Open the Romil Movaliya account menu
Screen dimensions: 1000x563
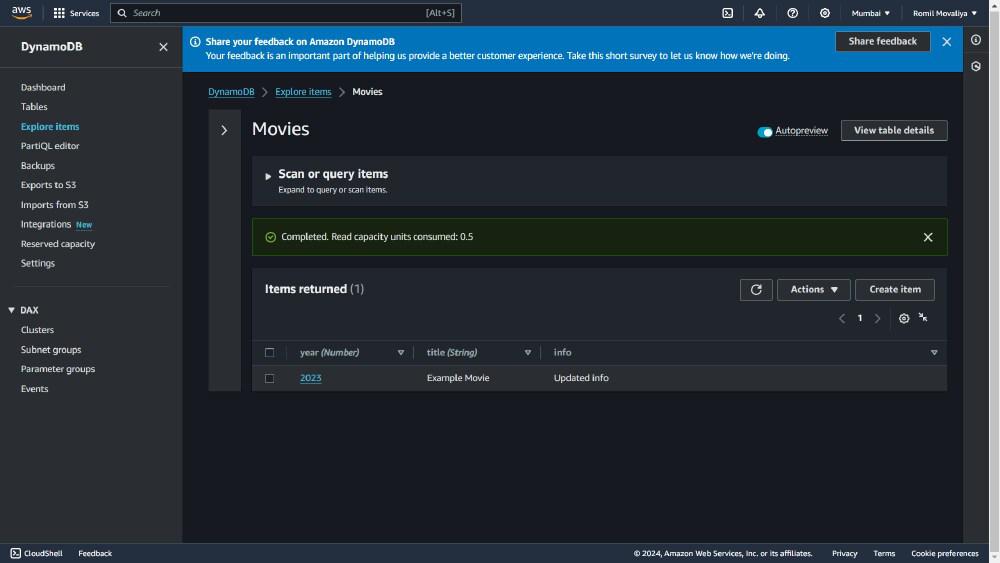tap(945, 13)
